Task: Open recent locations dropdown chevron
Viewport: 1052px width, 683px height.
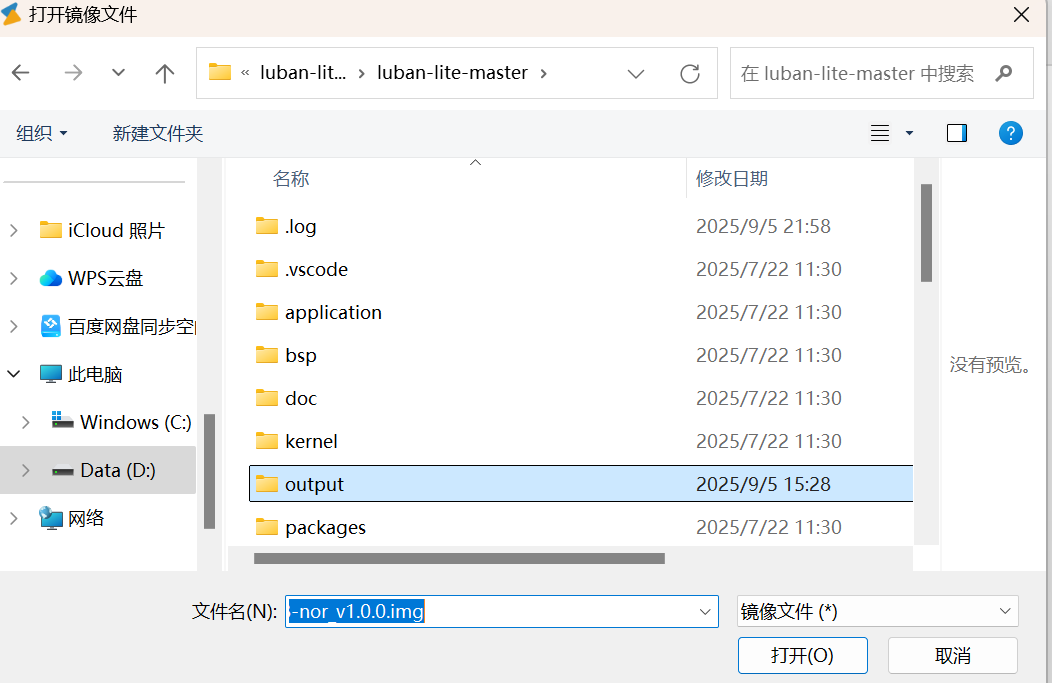Action: coord(118,72)
